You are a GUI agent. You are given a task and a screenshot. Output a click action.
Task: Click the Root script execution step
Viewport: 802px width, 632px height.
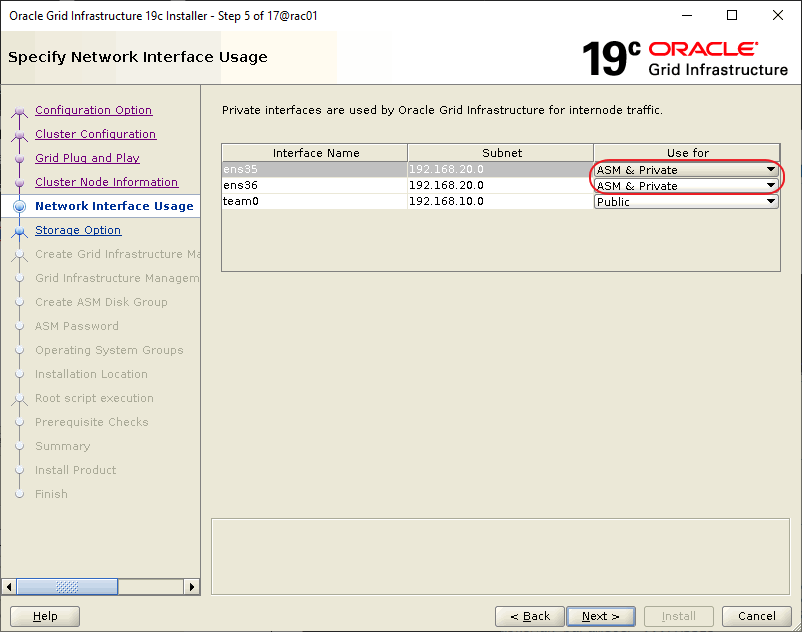tap(94, 398)
